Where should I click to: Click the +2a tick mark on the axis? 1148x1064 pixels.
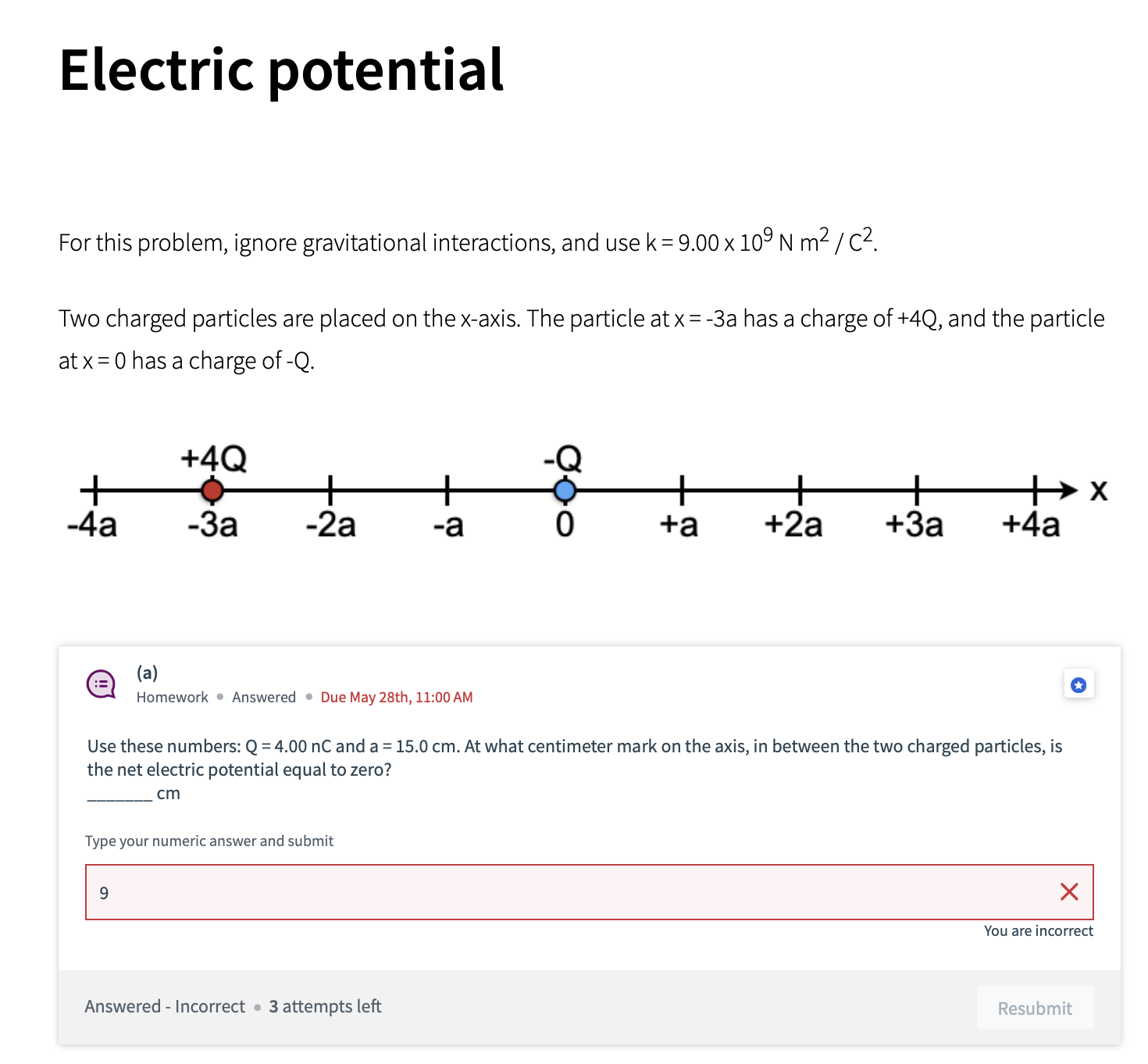[x=799, y=491]
